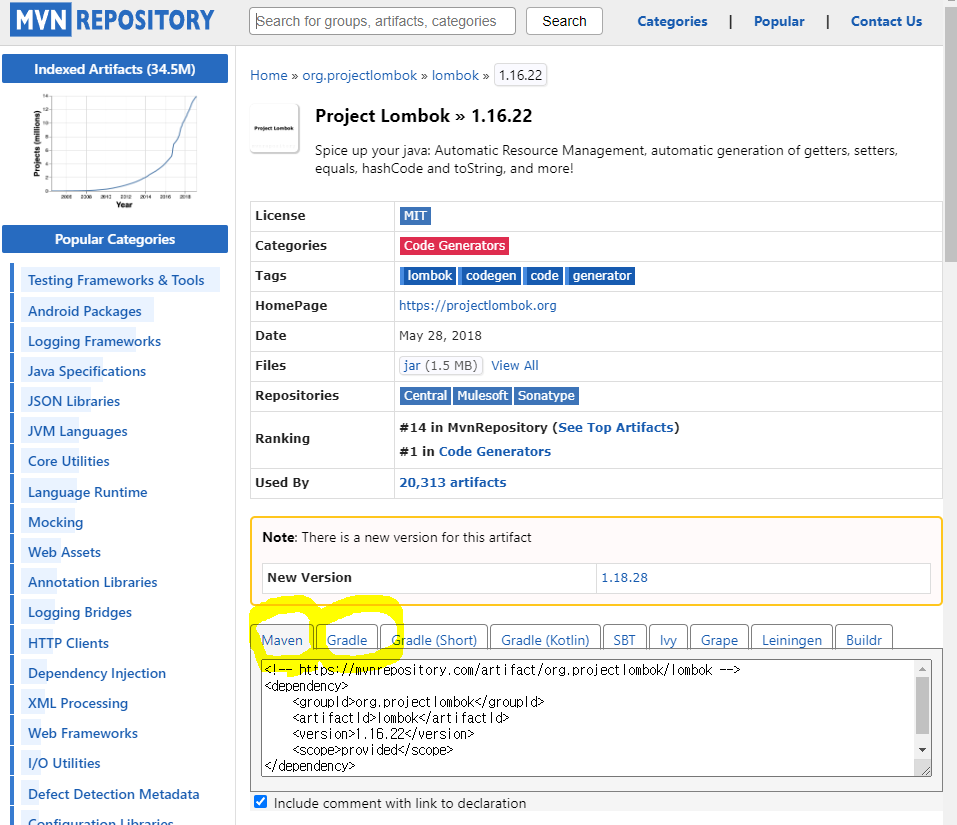Open the Categories menu link
Image resolution: width=957 pixels, height=825 pixels.
[x=672, y=21]
